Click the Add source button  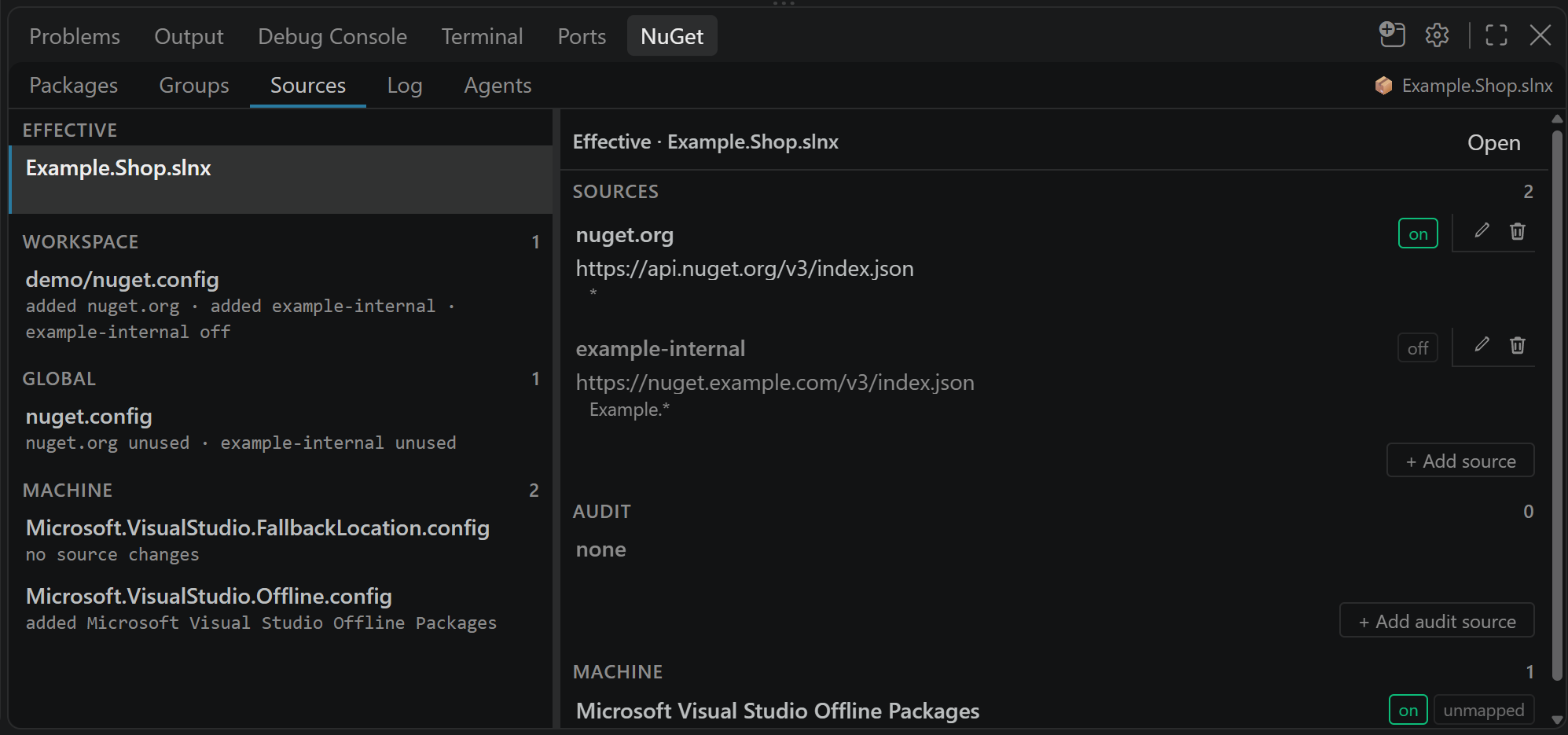point(1460,461)
